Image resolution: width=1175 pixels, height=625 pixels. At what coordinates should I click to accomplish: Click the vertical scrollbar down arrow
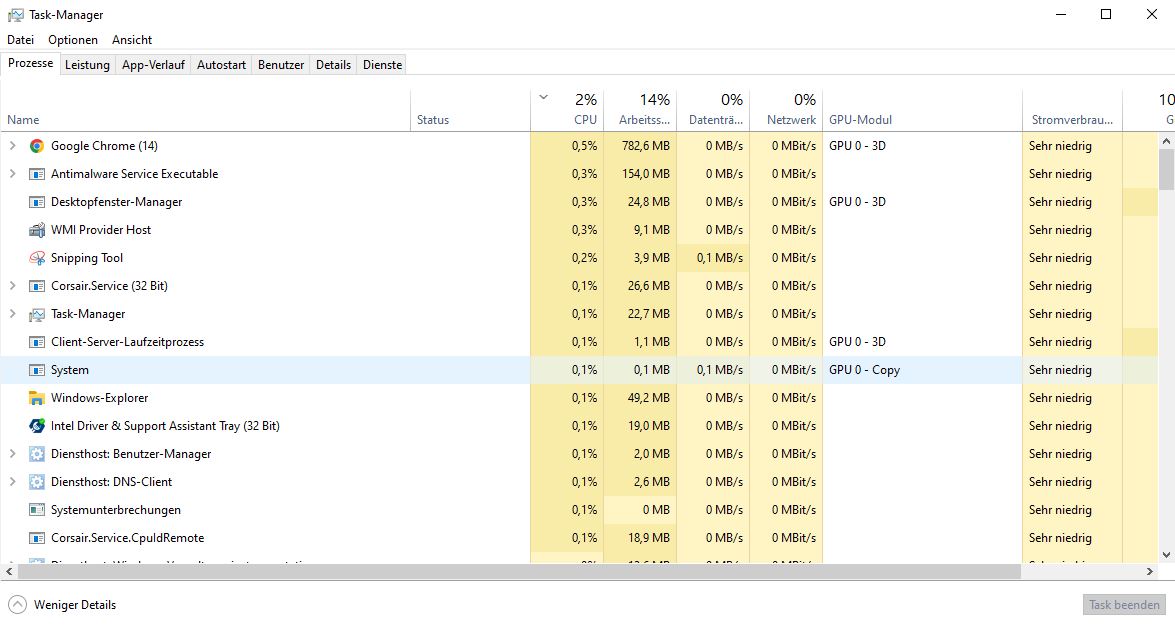(1166, 555)
